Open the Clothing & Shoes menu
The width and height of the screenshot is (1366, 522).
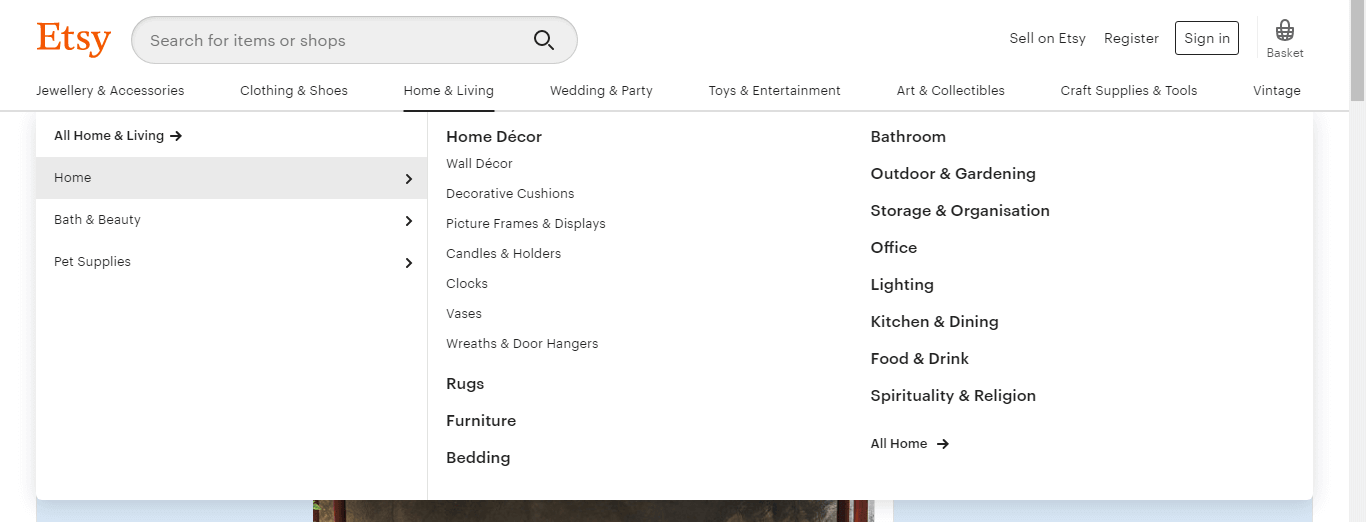coord(294,90)
